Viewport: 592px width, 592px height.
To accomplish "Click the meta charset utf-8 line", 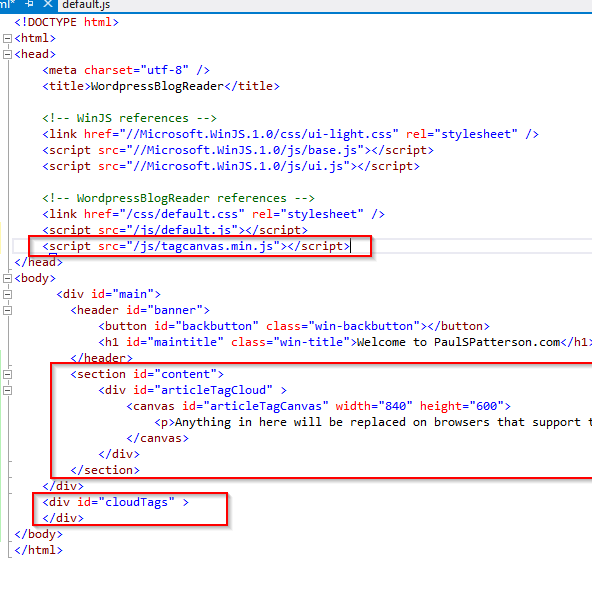I will (126, 70).
